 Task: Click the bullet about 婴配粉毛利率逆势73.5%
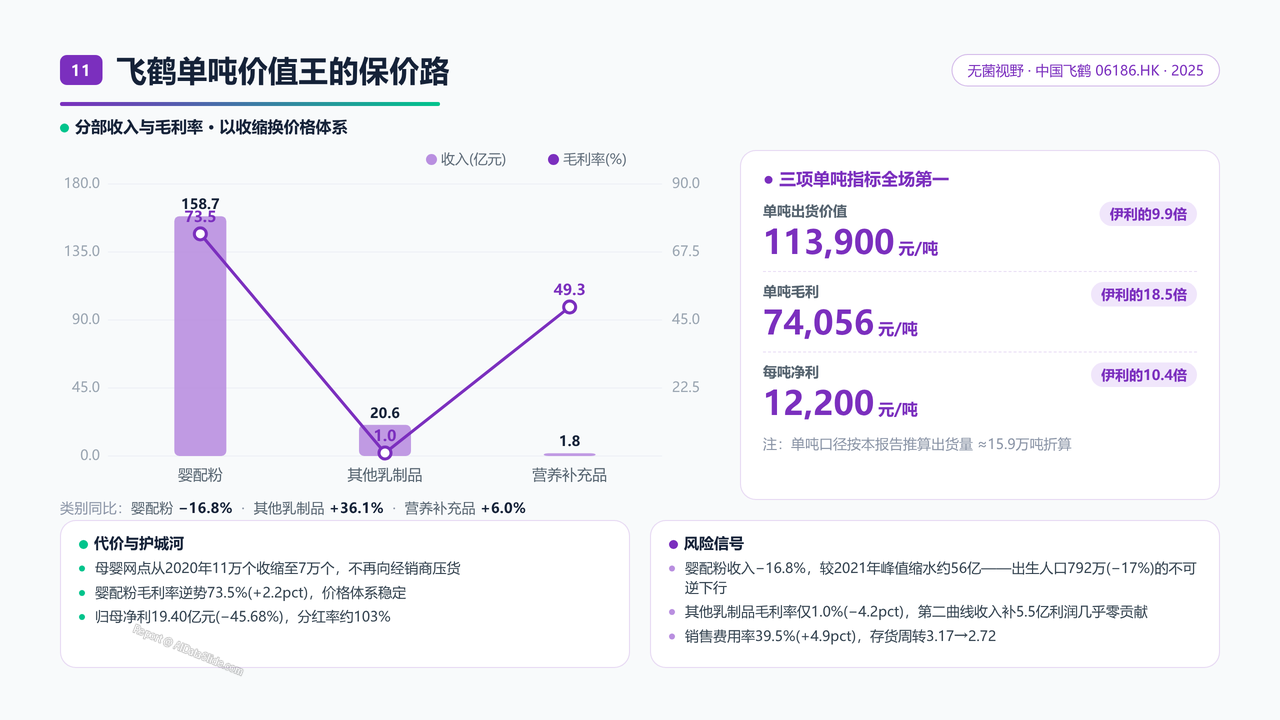(x=250, y=592)
